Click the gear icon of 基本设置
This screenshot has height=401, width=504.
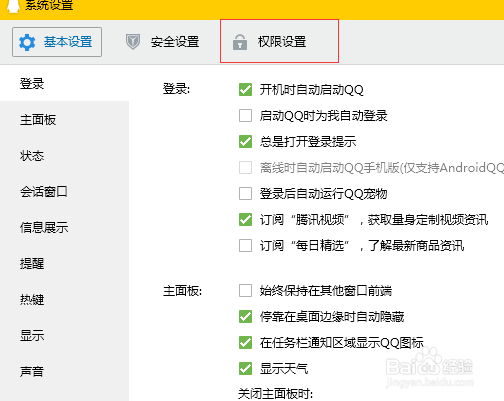tap(27, 42)
